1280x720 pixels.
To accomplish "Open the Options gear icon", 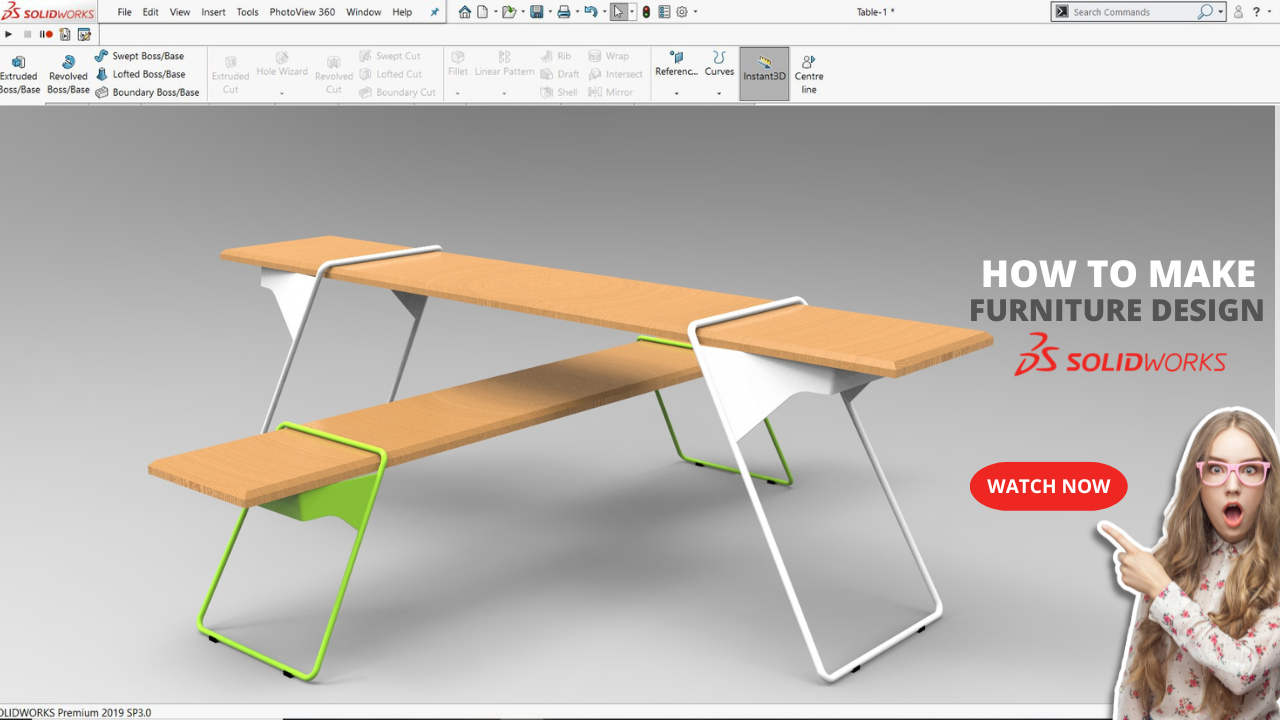I will [x=682, y=12].
